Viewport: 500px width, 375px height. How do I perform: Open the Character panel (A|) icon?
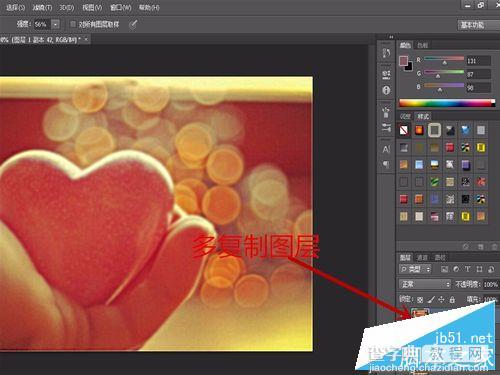coord(386,149)
